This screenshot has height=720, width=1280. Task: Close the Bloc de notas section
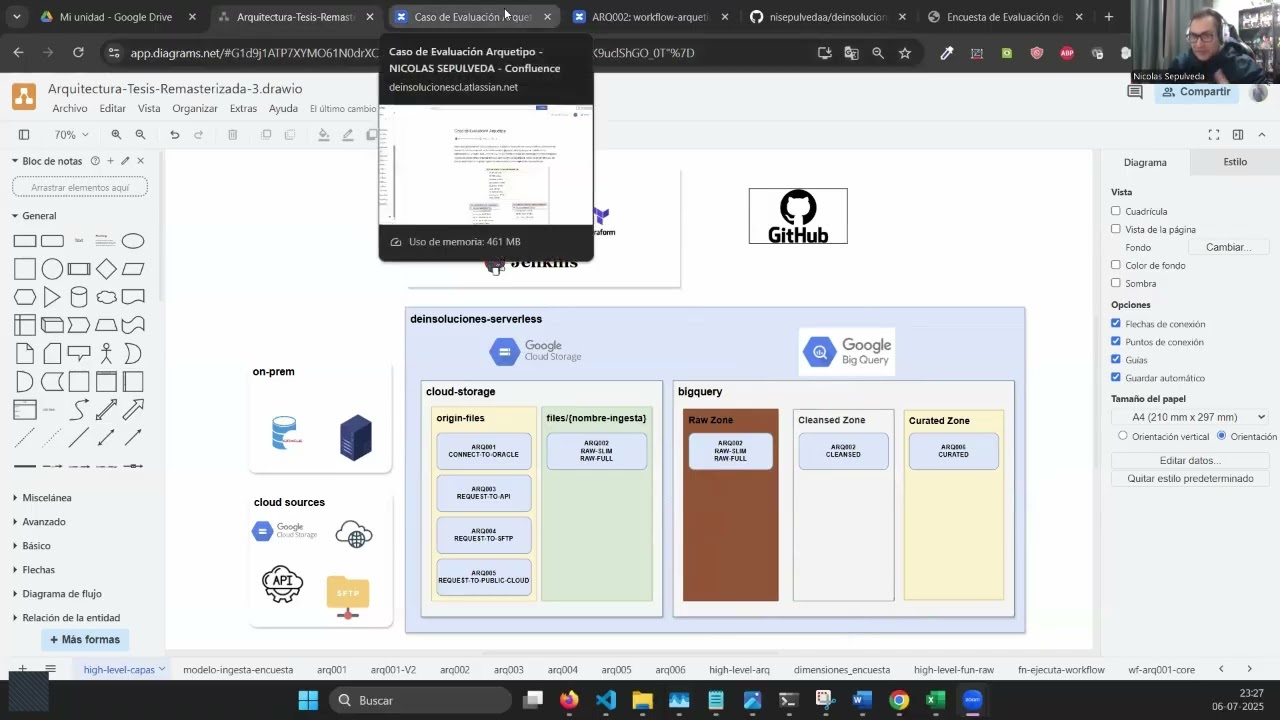click(x=140, y=161)
